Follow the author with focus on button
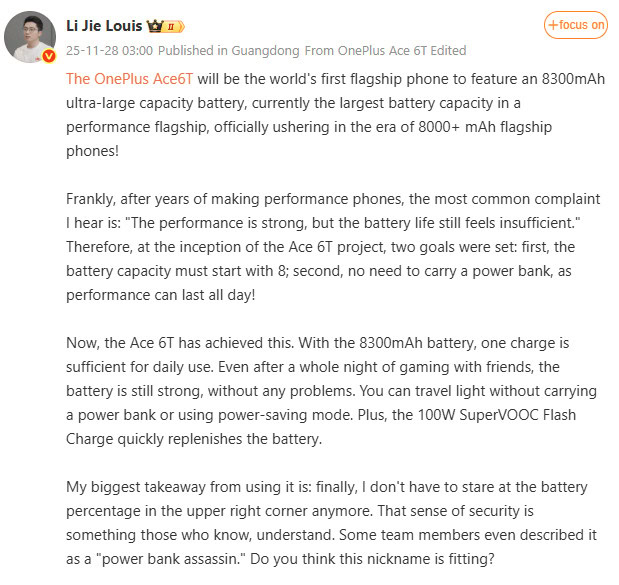619x585 pixels. (575, 25)
